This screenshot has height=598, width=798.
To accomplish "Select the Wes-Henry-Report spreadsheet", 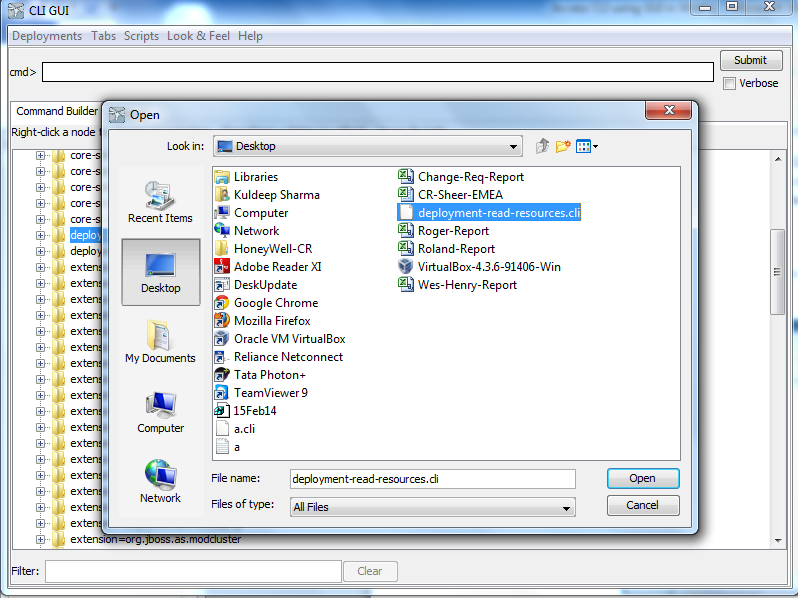I will coord(457,285).
